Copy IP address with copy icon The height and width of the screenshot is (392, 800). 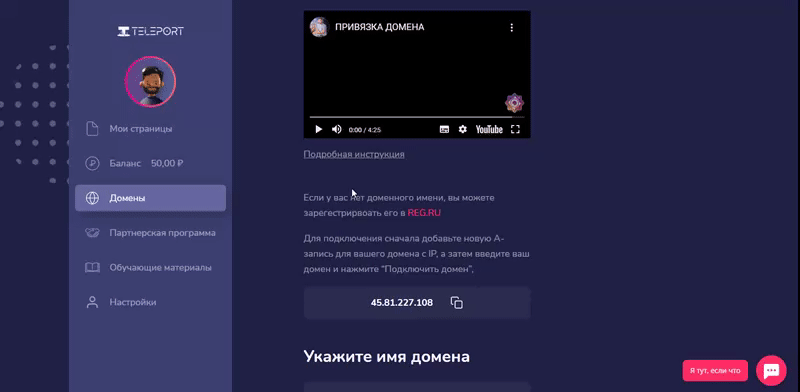pos(457,302)
